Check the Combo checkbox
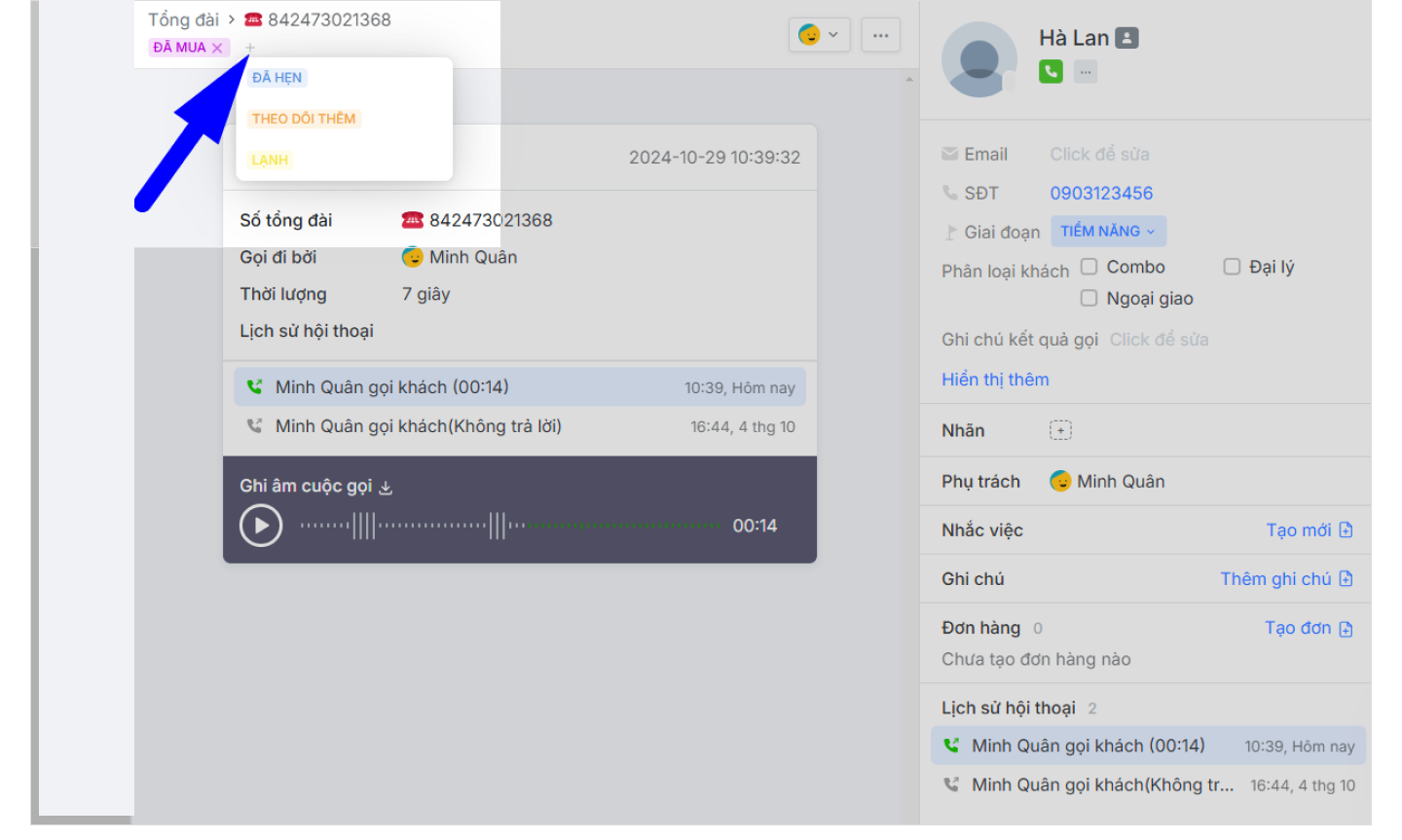Viewport: 1402px width, 840px height. point(1089,267)
